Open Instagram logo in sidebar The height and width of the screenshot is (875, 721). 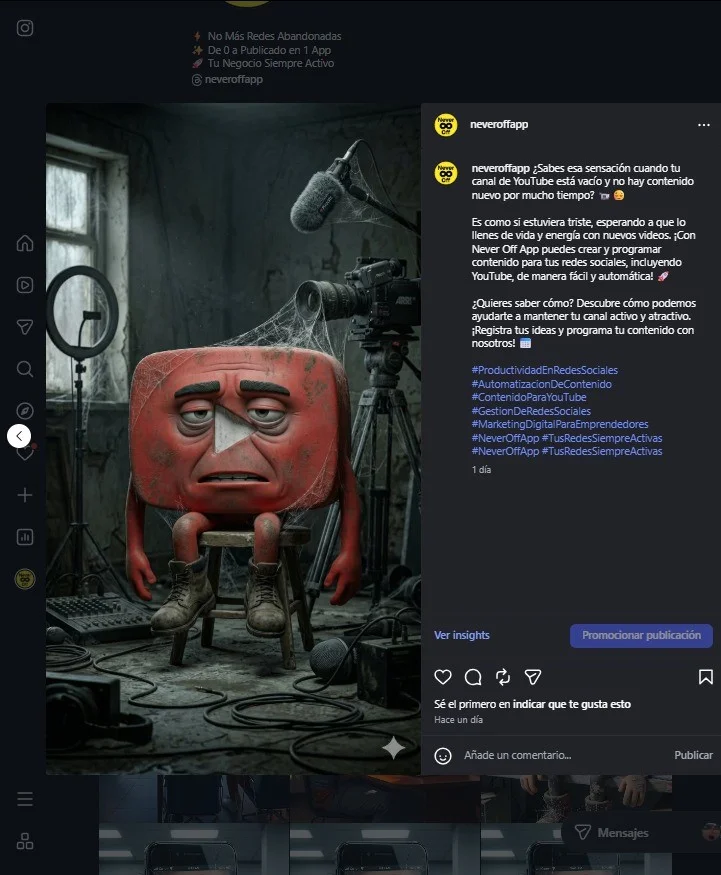tap(25, 28)
